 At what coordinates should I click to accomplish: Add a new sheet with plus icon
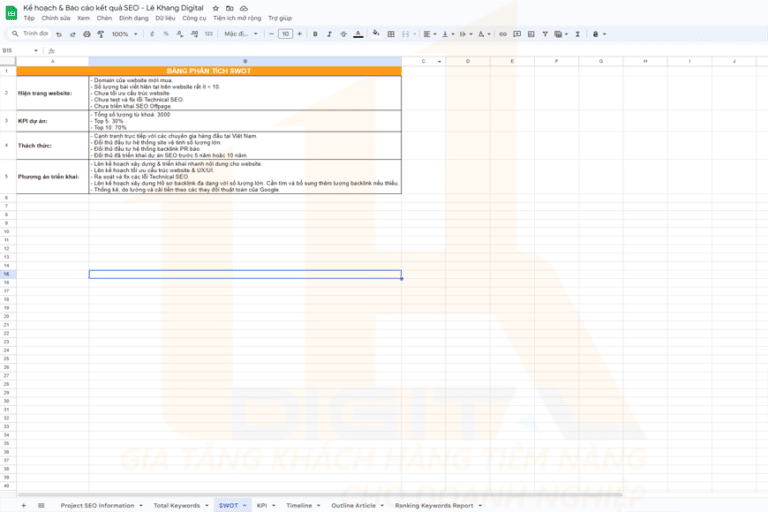coord(24,505)
